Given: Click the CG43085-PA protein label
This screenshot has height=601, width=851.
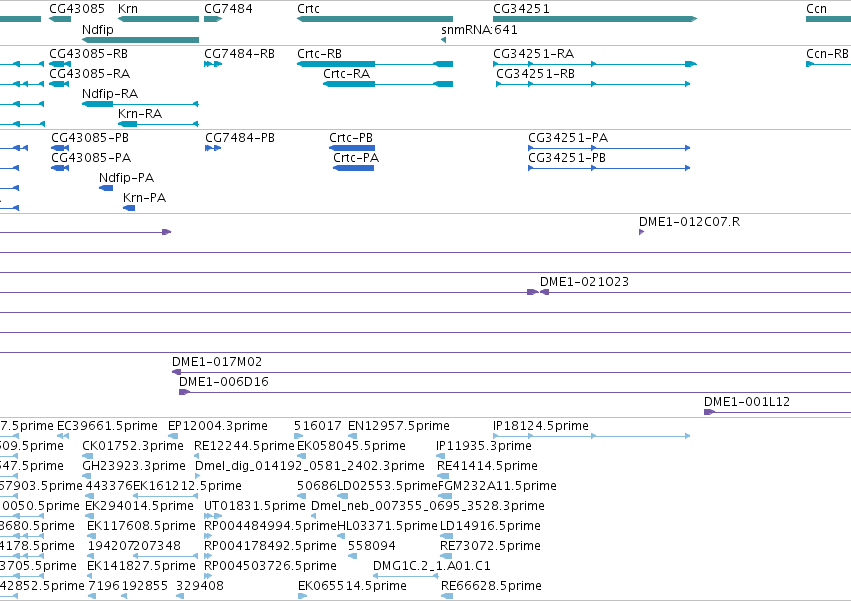Looking at the screenshot, I should (x=91, y=157).
